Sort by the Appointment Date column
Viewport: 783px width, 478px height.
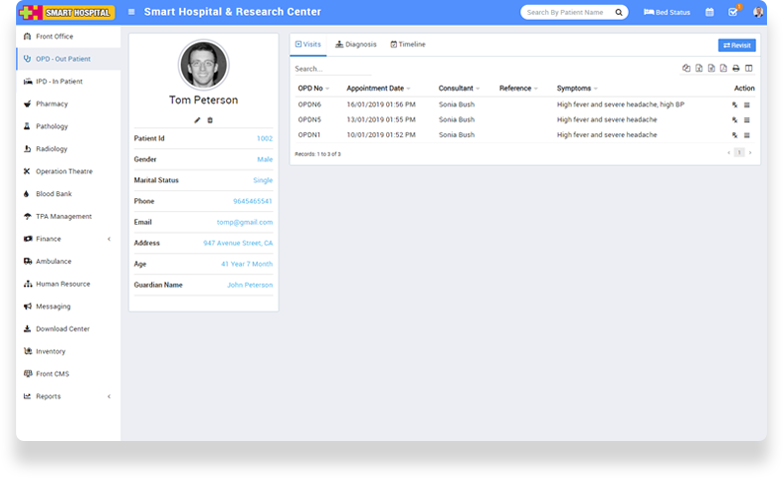tap(378, 88)
